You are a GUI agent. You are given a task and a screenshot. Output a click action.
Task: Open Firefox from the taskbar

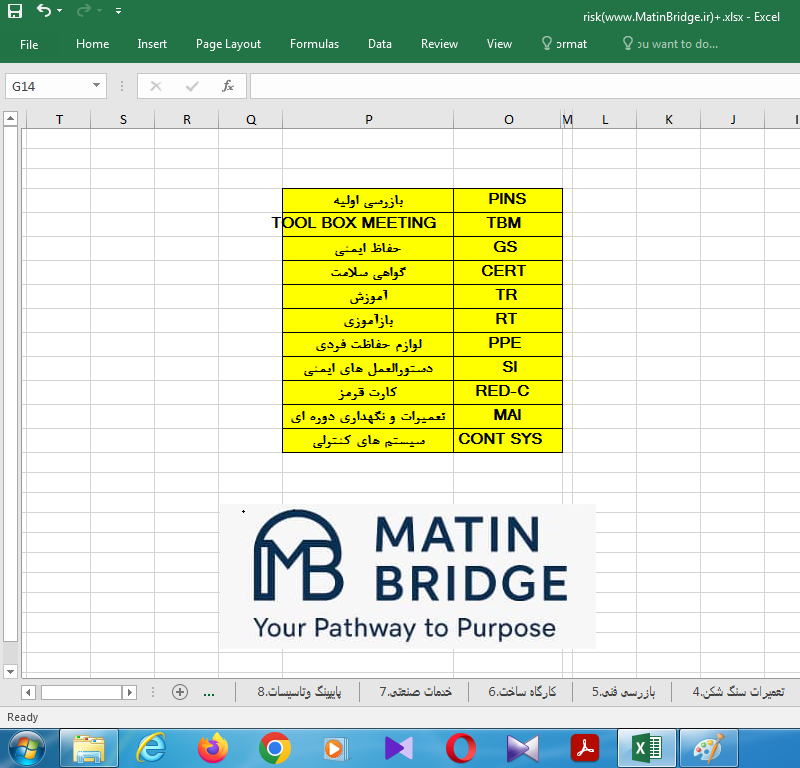coord(213,747)
